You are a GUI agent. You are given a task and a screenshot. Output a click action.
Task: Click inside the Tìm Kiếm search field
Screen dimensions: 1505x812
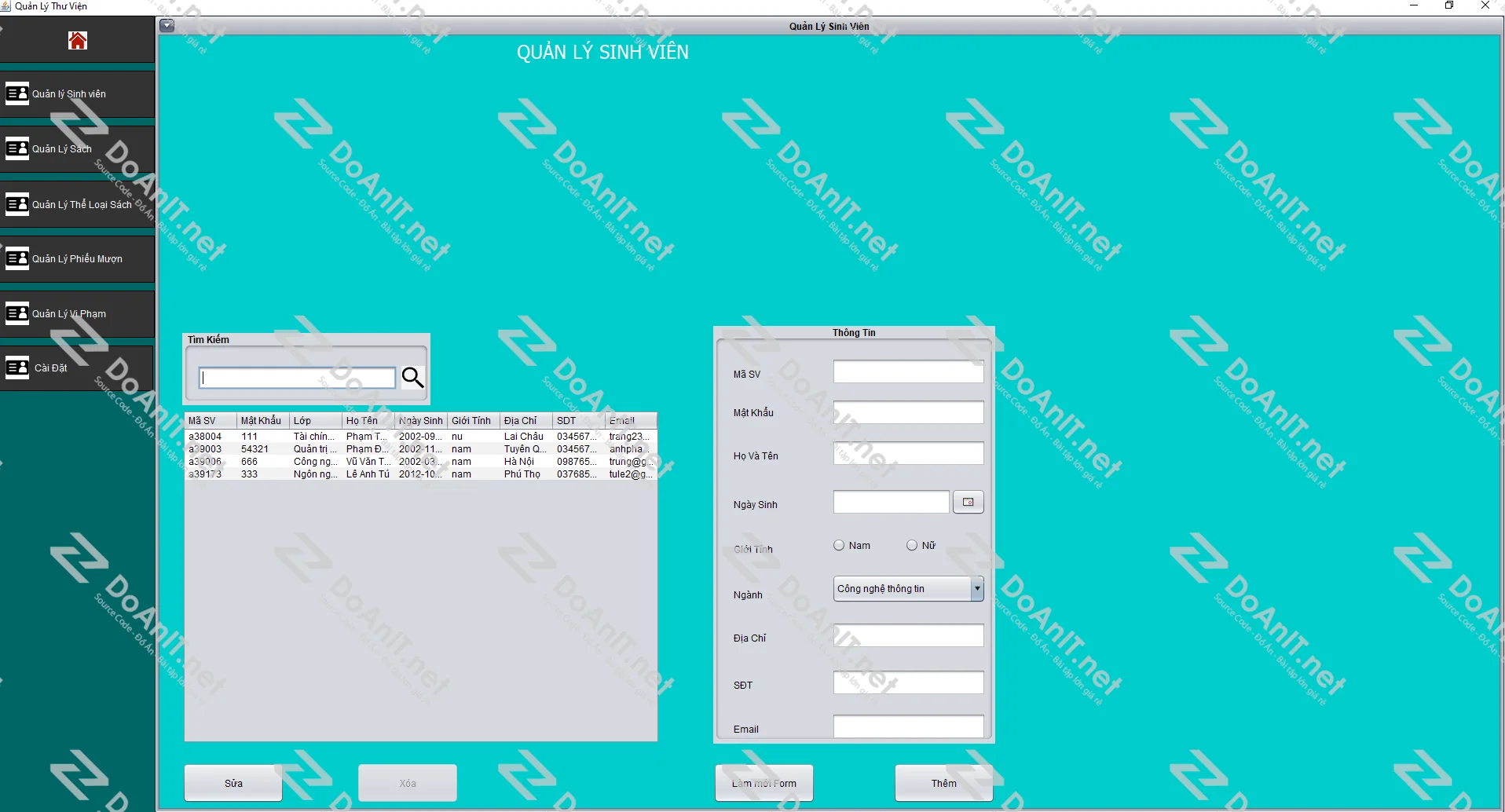pyautogui.click(x=297, y=378)
